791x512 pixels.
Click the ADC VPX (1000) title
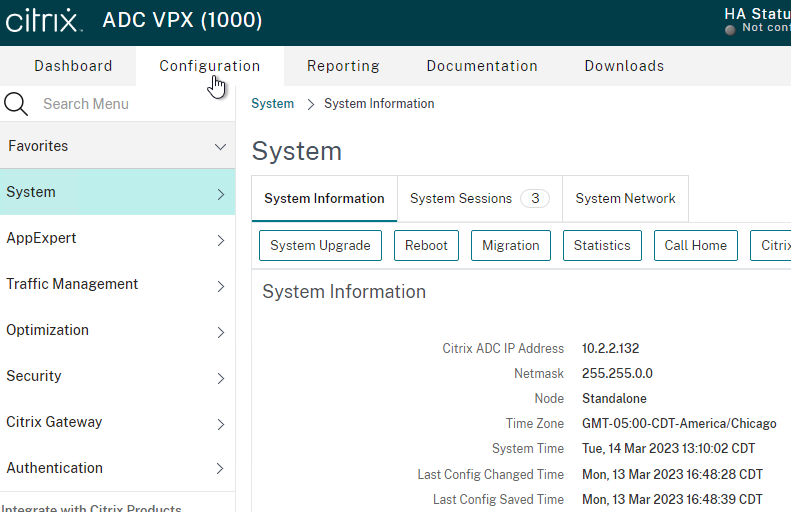(183, 20)
